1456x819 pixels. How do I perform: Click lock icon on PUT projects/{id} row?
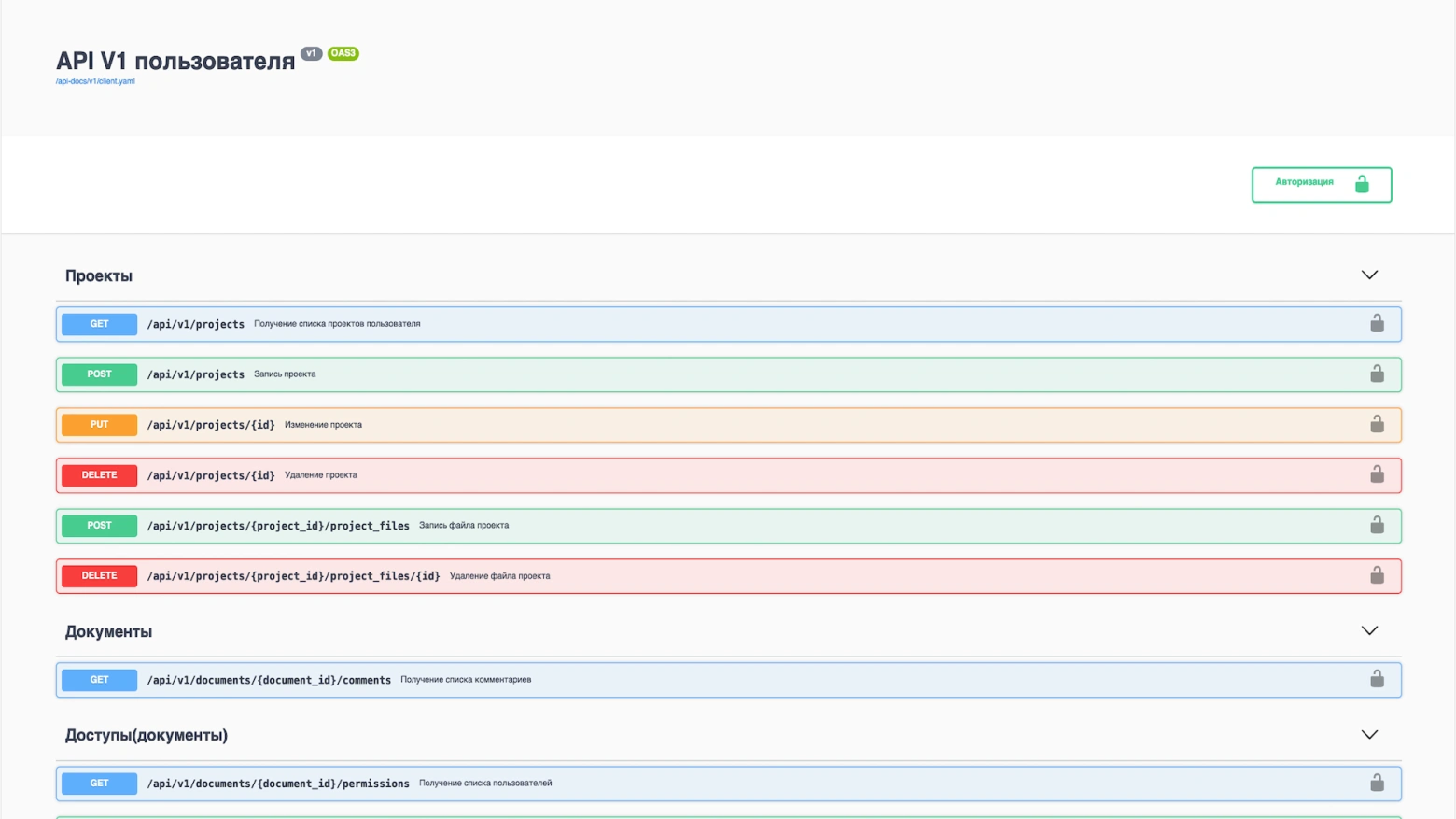(x=1377, y=424)
